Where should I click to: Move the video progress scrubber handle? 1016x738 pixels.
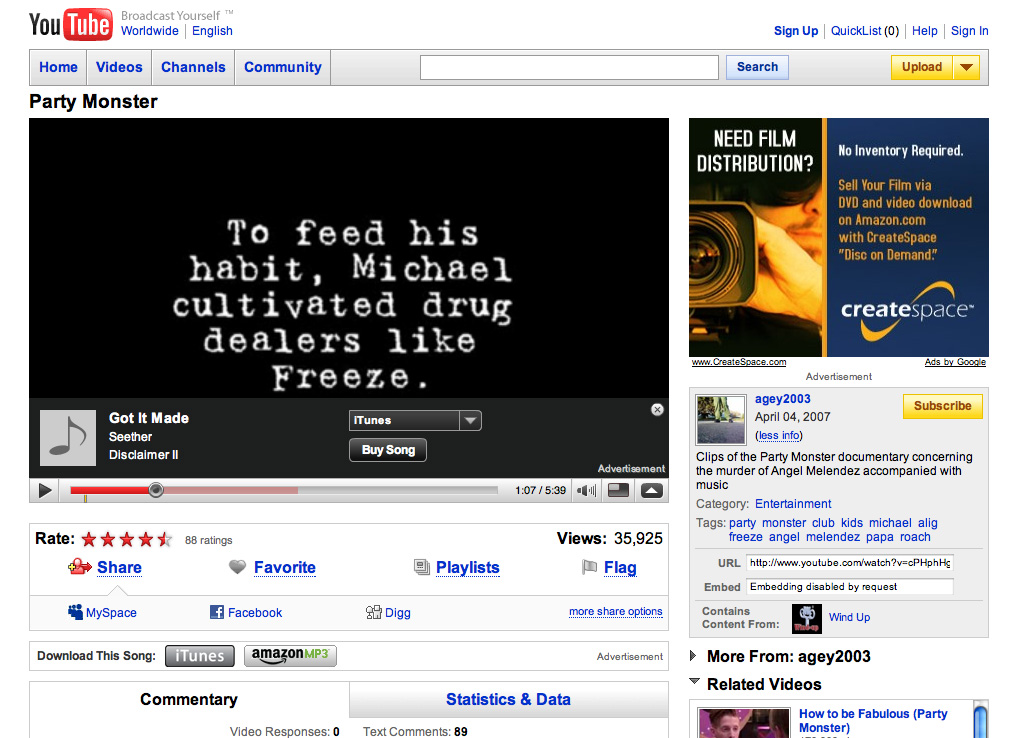156,490
